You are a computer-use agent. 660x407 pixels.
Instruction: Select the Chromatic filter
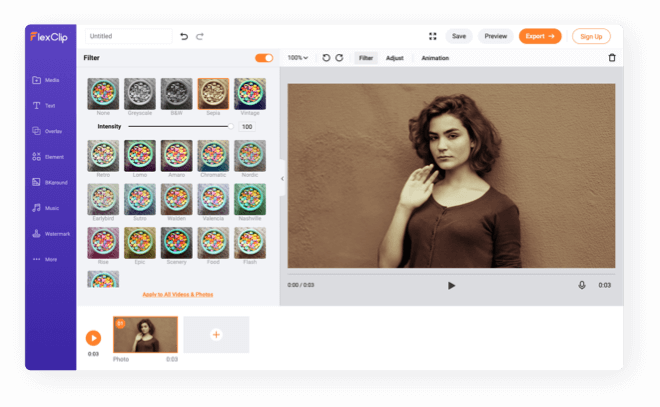[x=213, y=156]
